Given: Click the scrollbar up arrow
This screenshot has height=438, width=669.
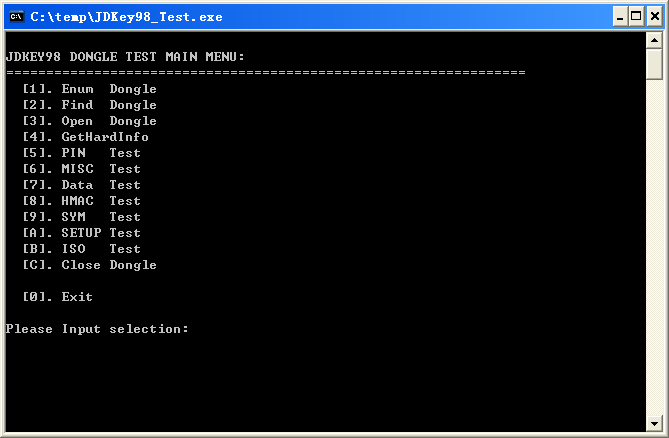Looking at the screenshot, I should tap(654, 40).
